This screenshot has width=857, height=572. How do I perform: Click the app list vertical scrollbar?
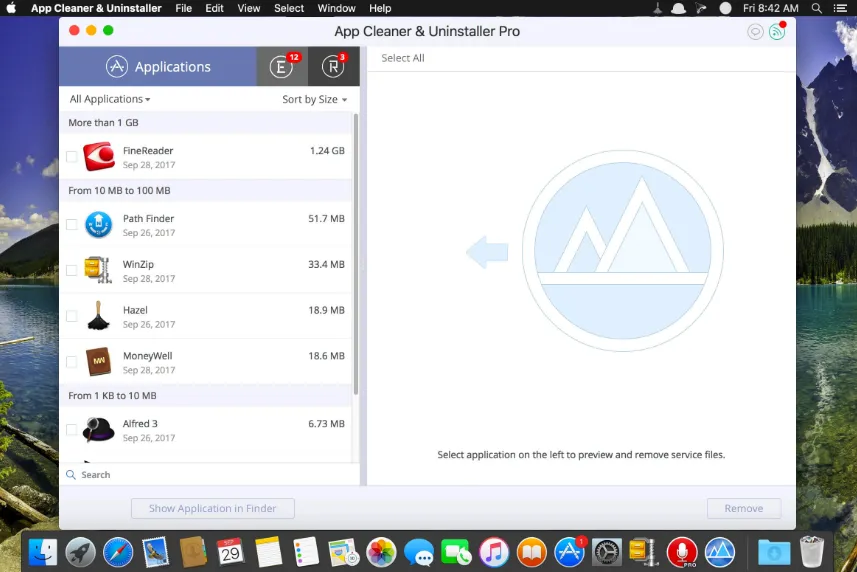tap(356, 254)
